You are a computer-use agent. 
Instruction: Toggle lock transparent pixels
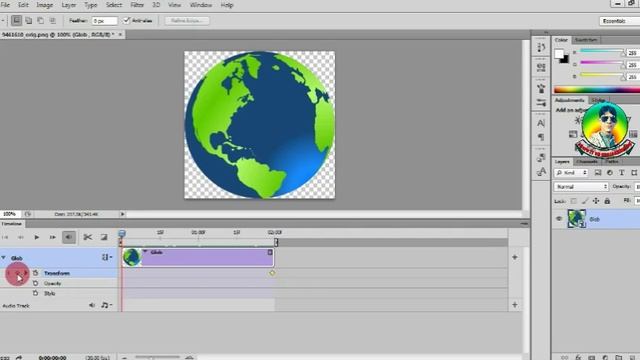point(574,201)
